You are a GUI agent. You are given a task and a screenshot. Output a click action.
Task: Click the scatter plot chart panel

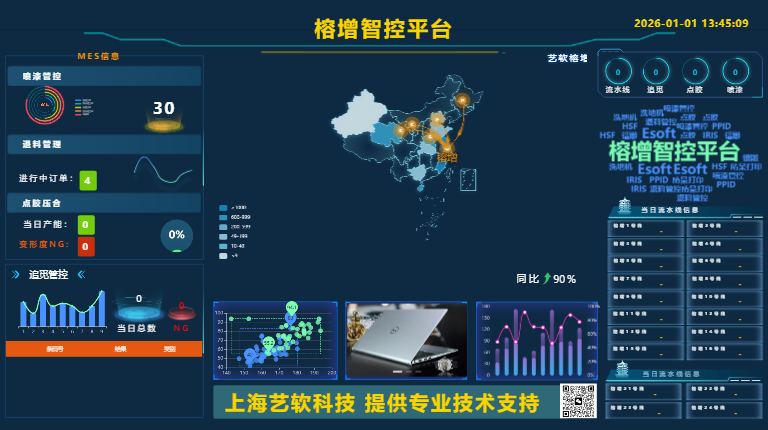pyautogui.click(x=276, y=340)
